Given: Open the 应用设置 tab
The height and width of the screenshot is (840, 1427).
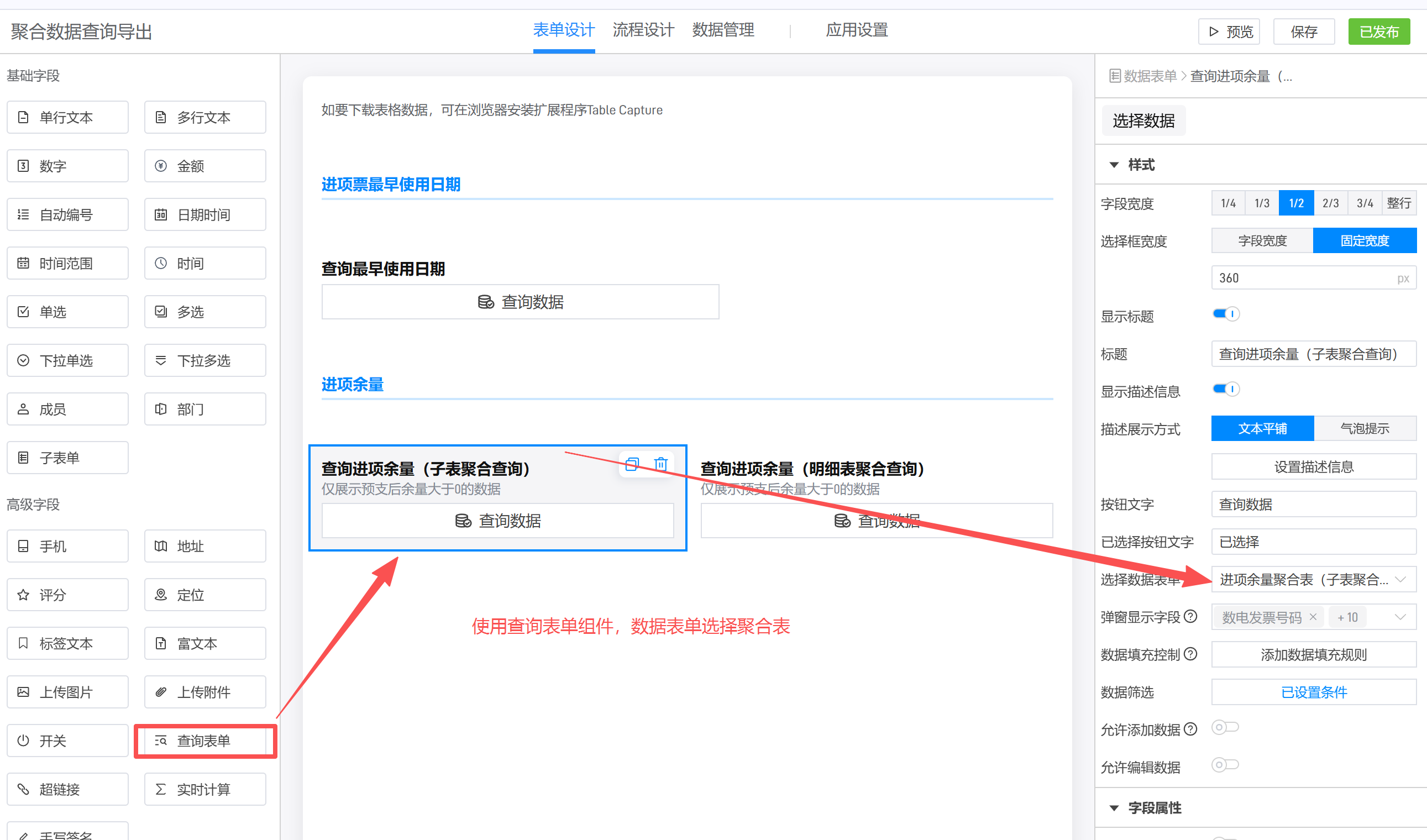Looking at the screenshot, I should pos(857,30).
